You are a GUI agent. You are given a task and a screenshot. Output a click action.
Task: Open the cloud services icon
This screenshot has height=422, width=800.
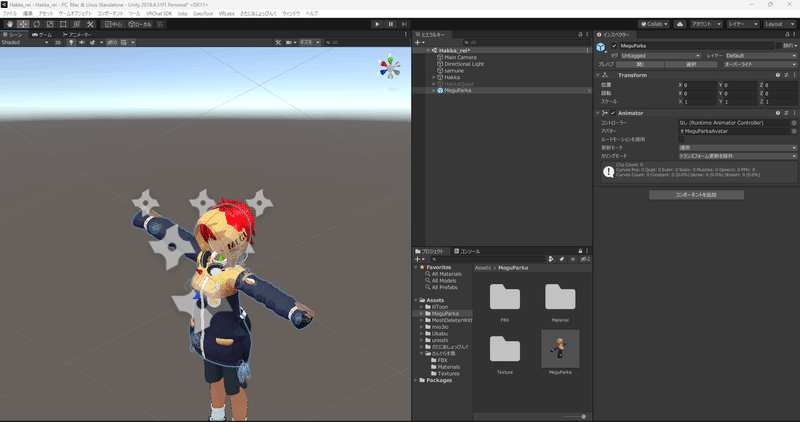(680, 24)
